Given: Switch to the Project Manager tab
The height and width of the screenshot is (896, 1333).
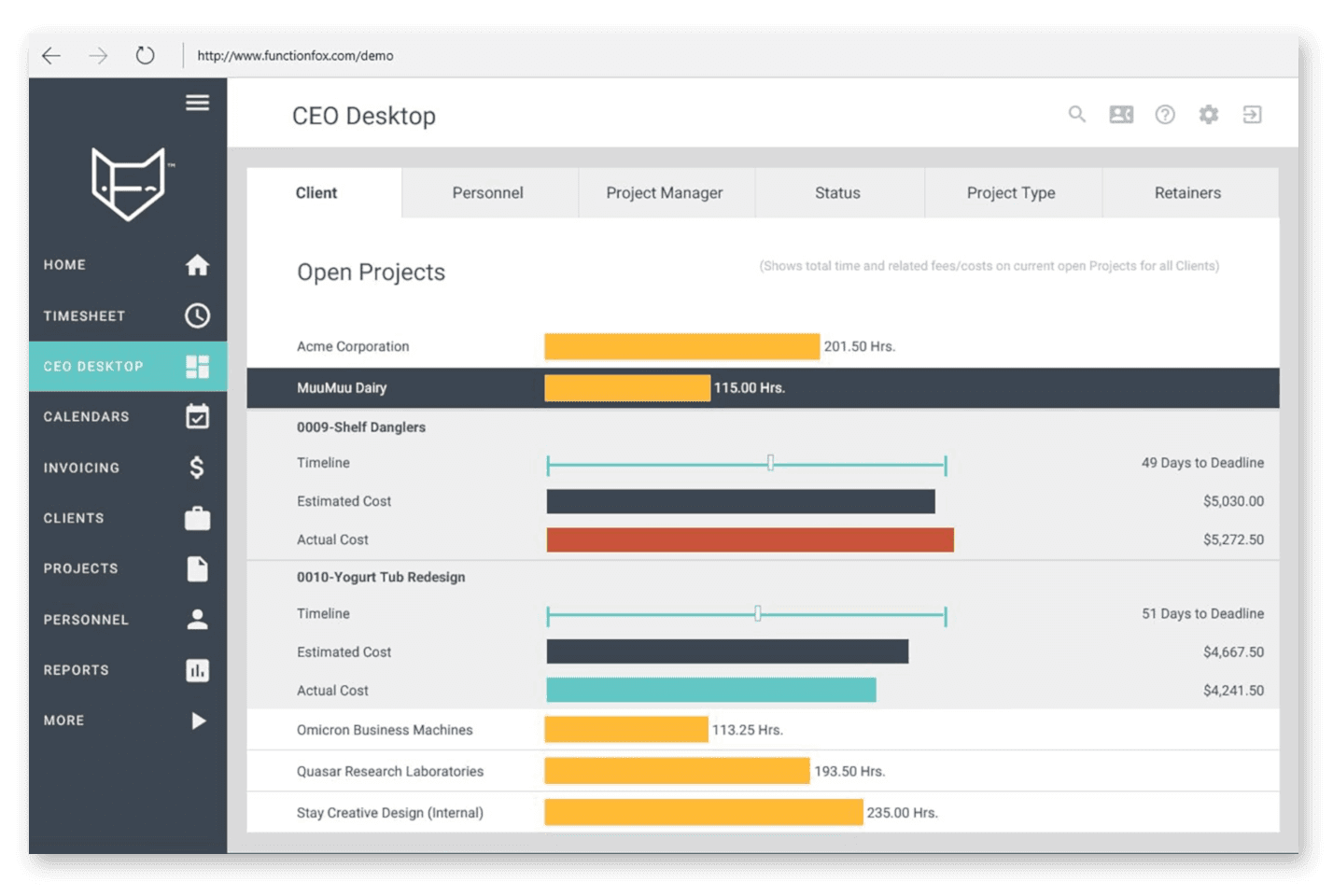Looking at the screenshot, I should 666,193.
